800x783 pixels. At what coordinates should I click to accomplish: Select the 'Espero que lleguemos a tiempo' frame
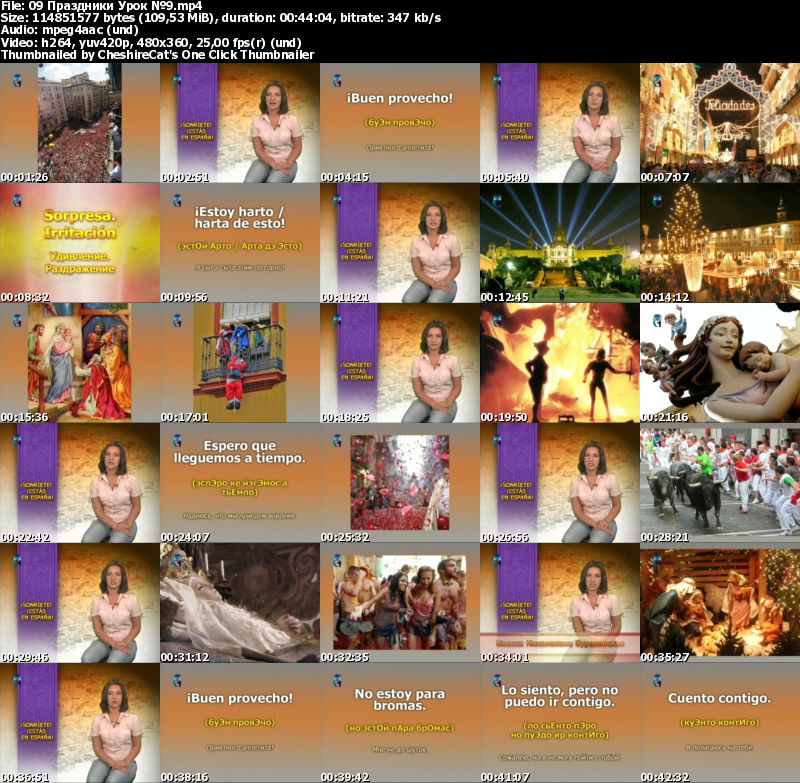pos(239,483)
